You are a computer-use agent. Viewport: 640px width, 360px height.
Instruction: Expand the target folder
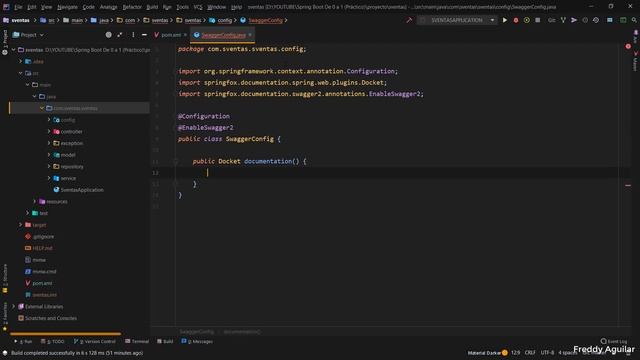(x=21, y=225)
